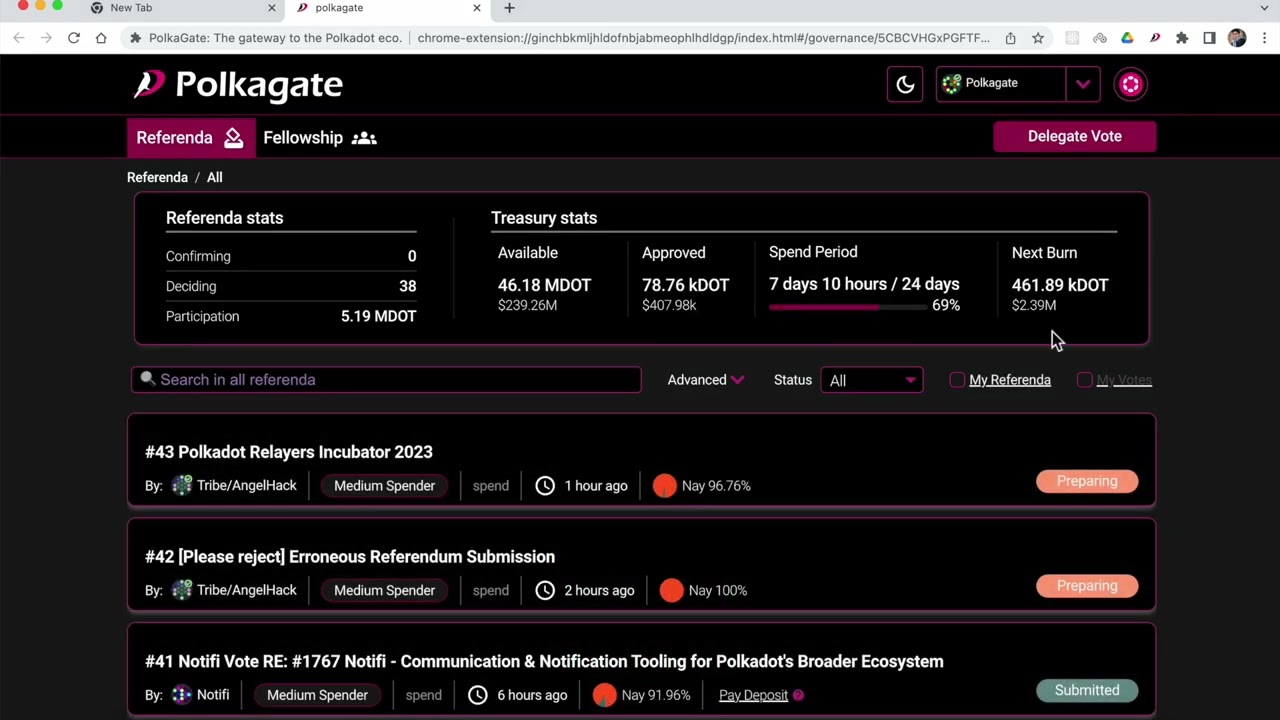Expand the Polkagate chain dropdown arrow
This screenshot has height=720, width=1280.
tap(1083, 84)
